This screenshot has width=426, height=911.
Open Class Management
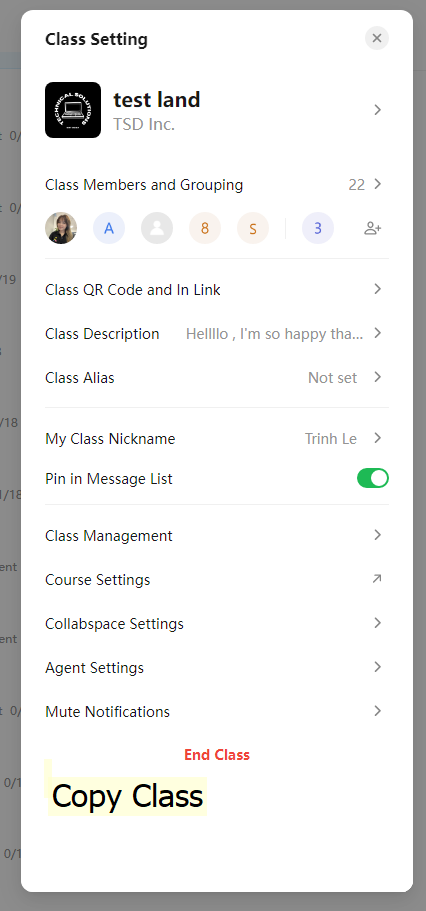(x=217, y=535)
